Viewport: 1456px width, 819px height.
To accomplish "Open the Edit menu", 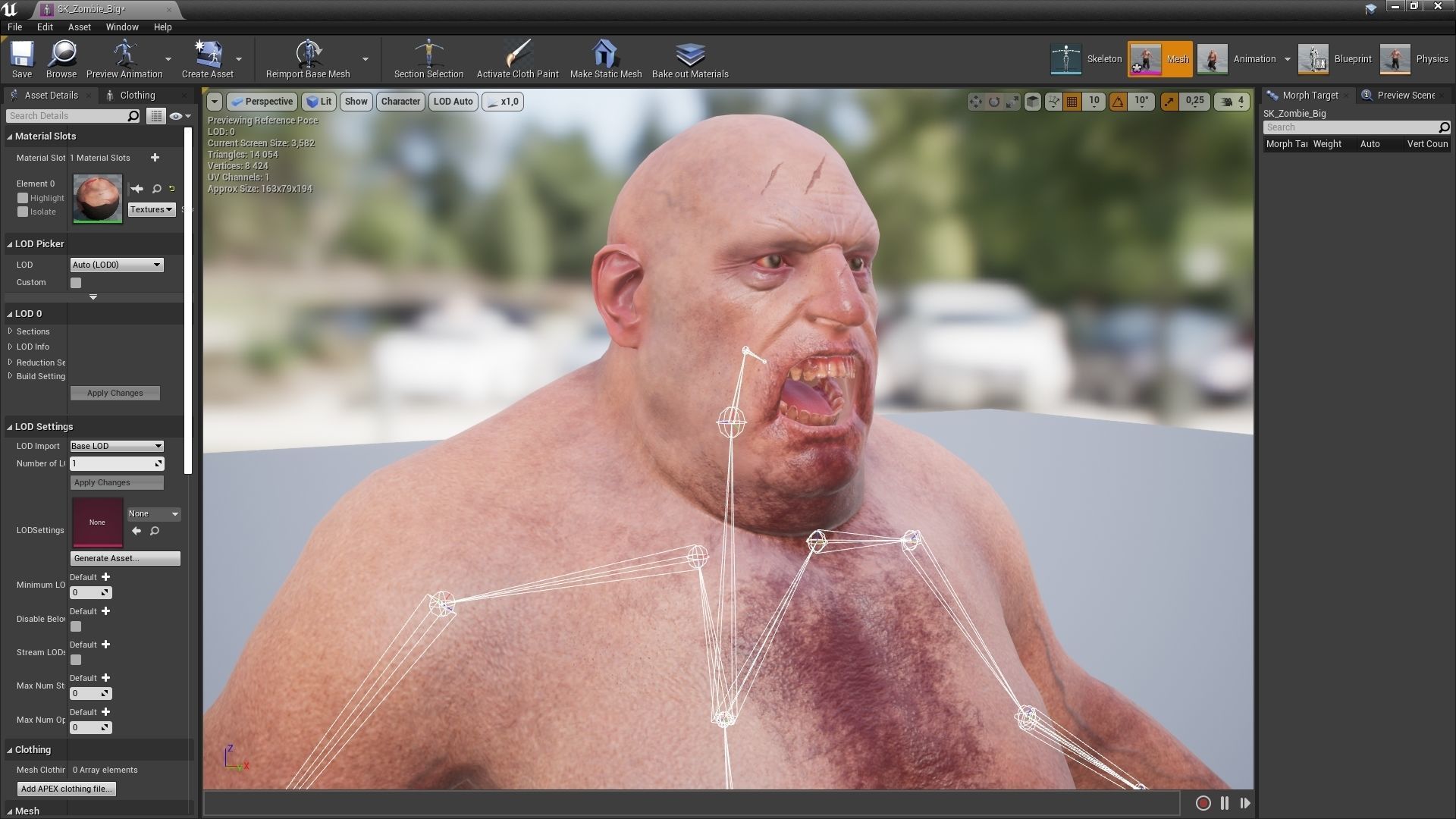I will [x=45, y=27].
